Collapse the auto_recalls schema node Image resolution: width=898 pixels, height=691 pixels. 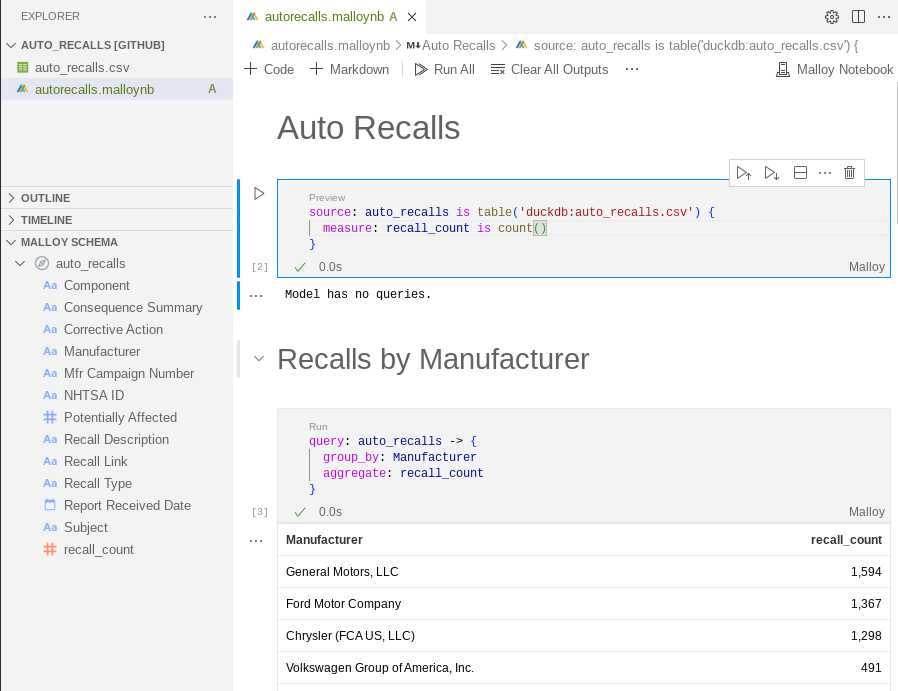coord(21,263)
